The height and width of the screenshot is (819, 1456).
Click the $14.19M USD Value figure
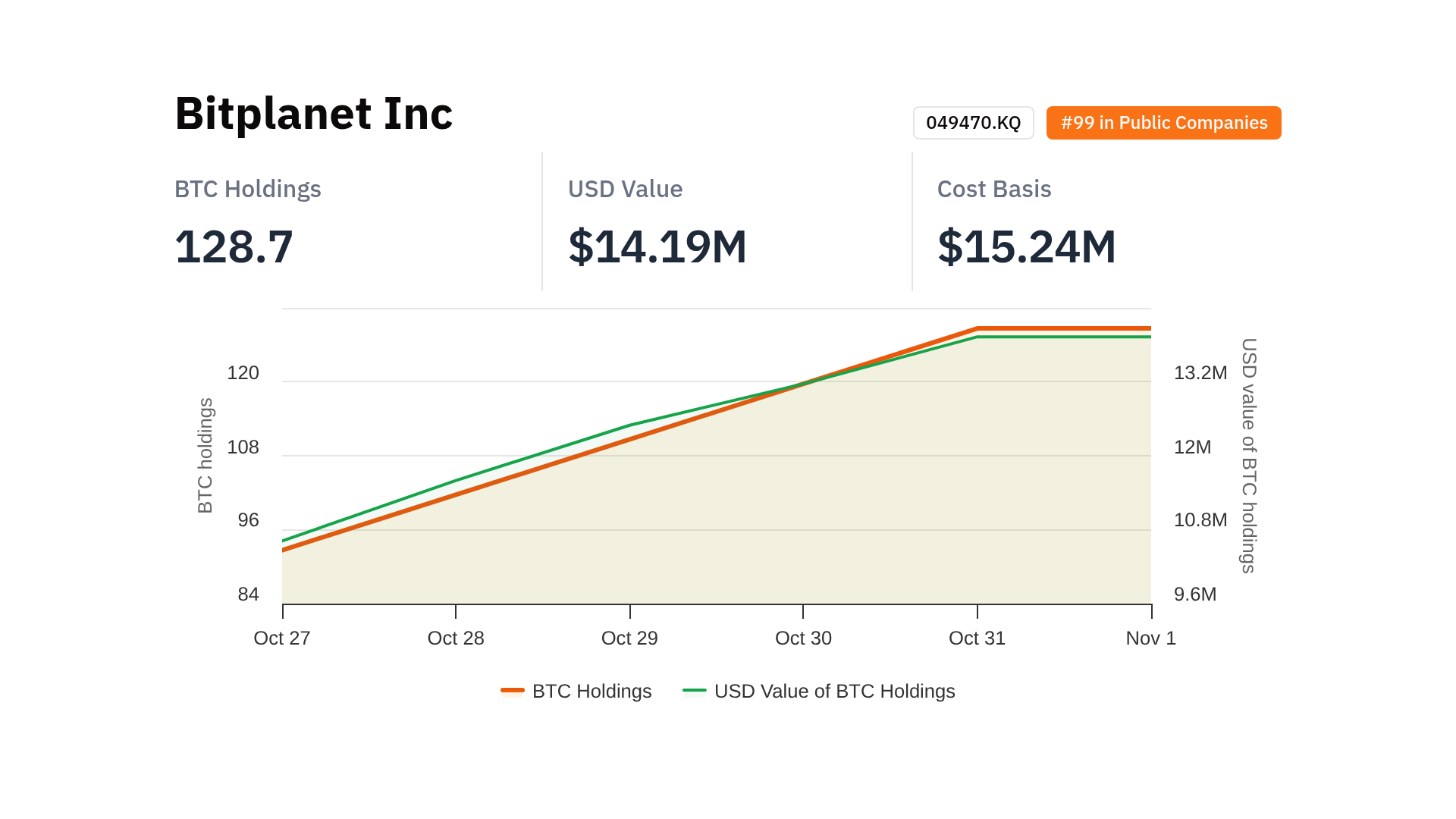[x=657, y=247]
